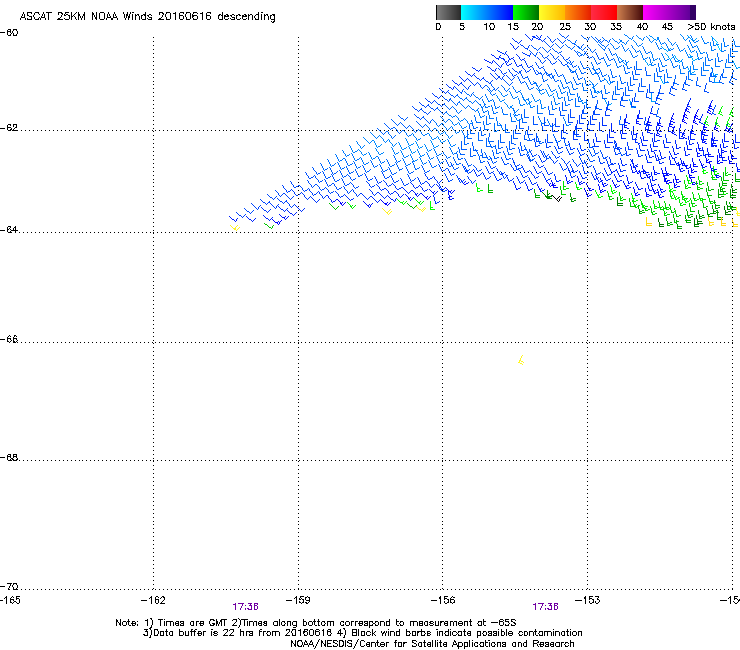
Task: Click the longitude label '-165'
Action: point(10,600)
